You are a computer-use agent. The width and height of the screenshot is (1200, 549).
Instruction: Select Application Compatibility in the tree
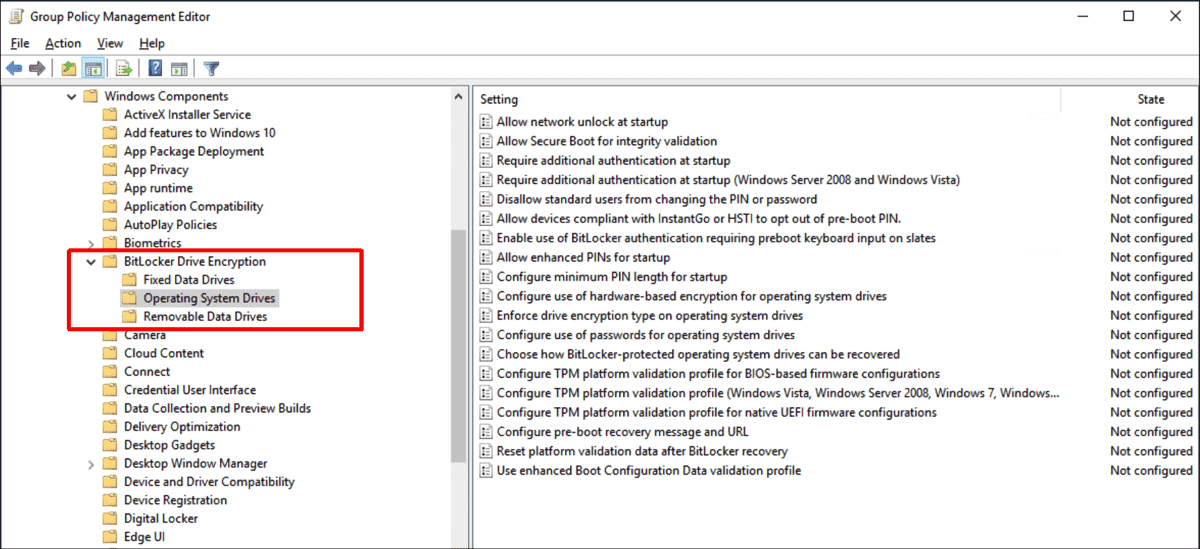(x=193, y=207)
